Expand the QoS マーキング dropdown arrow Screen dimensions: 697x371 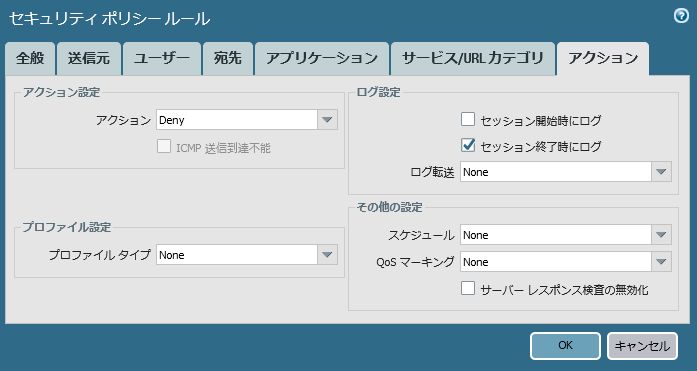(x=661, y=262)
